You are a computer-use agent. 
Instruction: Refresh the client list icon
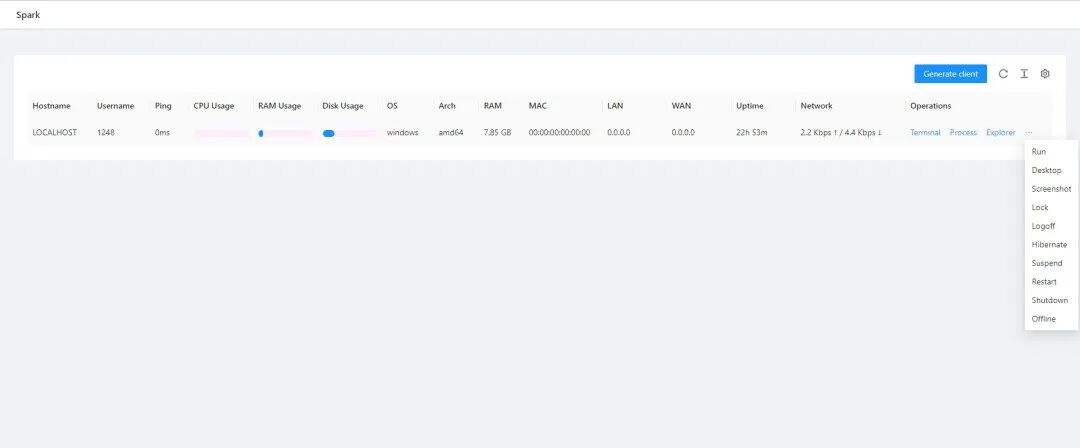(1003, 74)
